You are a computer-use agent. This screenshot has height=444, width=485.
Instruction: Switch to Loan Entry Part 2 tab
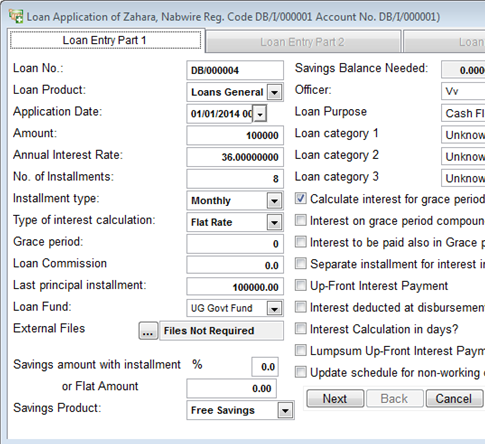302,42
